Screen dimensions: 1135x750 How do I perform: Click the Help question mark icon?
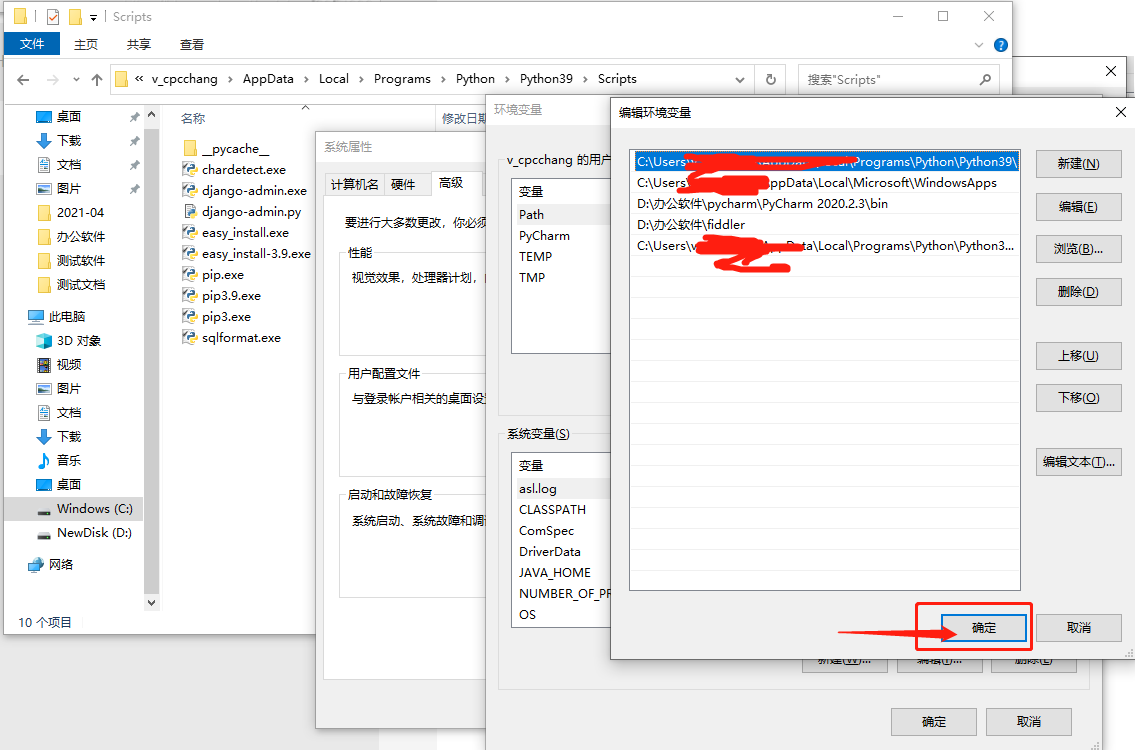coord(1001,44)
